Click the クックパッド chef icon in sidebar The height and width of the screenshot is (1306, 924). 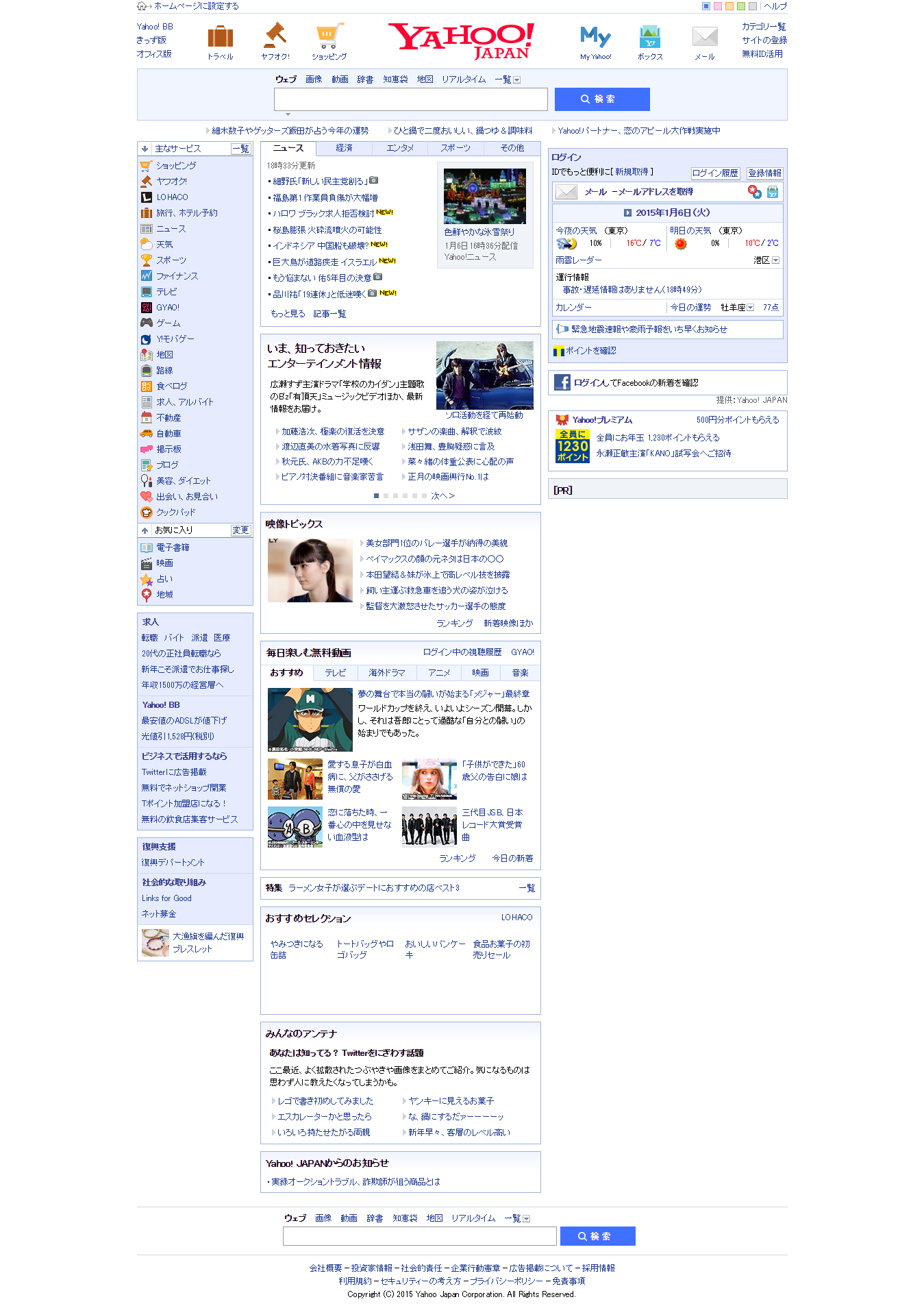coord(146,513)
